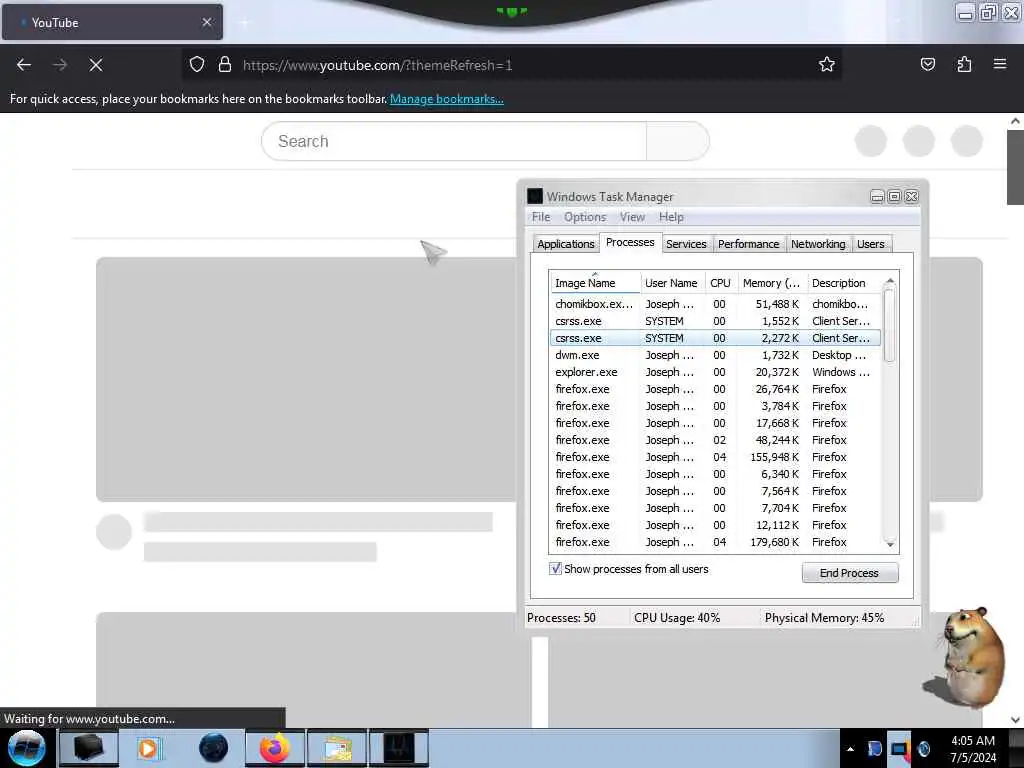Sort by the Memory column header
The width and height of the screenshot is (1024, 768).
point(771,283)
